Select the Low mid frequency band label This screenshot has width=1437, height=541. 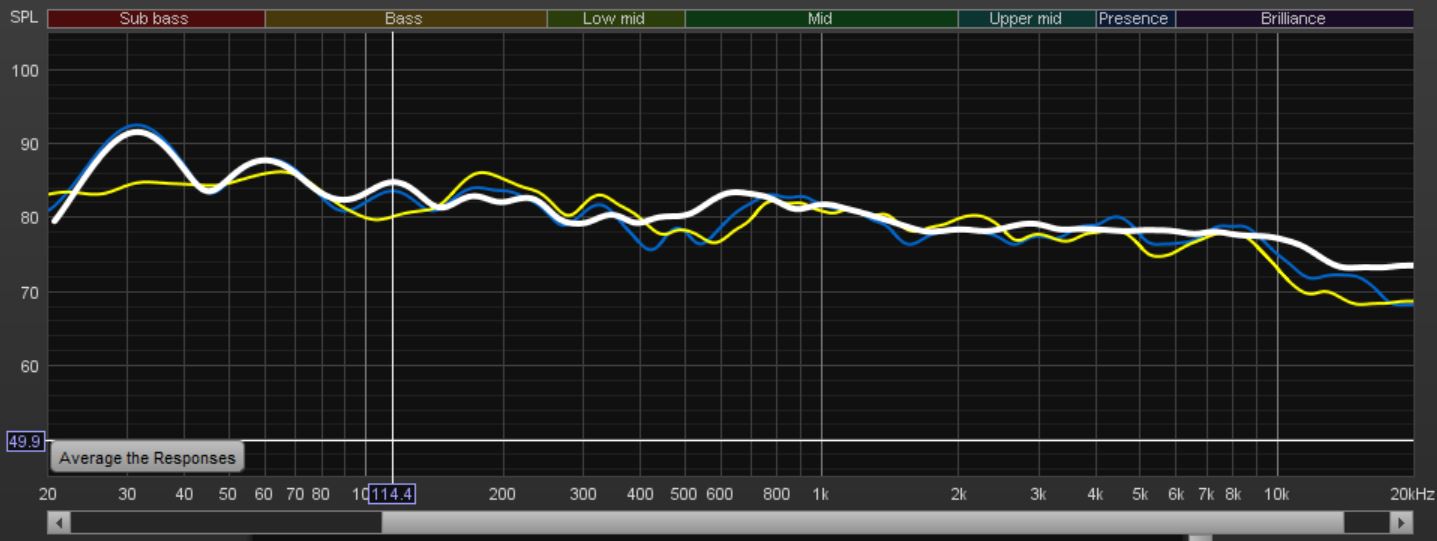pos(615,18)
